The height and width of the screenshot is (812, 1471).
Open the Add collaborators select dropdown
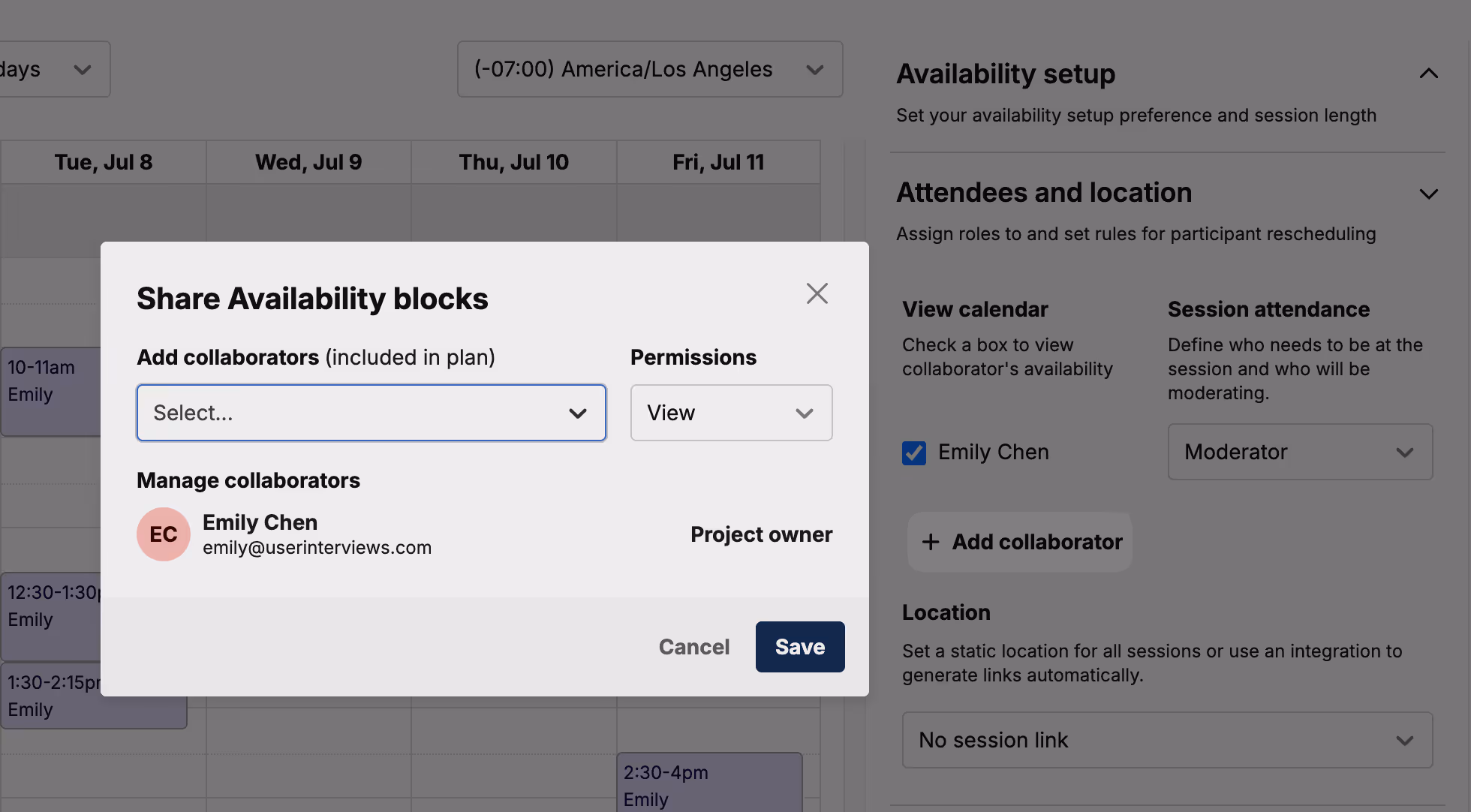pyautogui.click(x=371, y=413)
